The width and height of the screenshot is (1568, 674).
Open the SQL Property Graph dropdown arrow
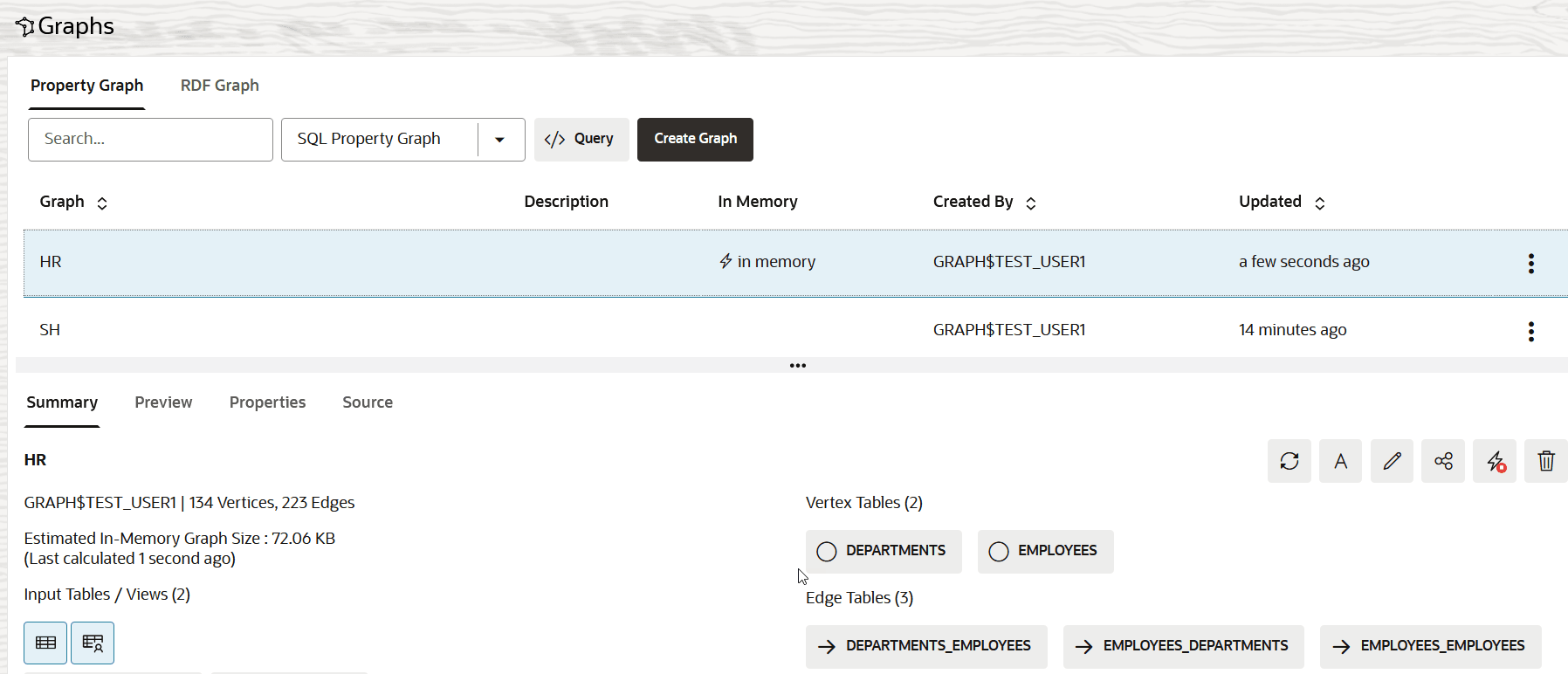coord(499,140)
